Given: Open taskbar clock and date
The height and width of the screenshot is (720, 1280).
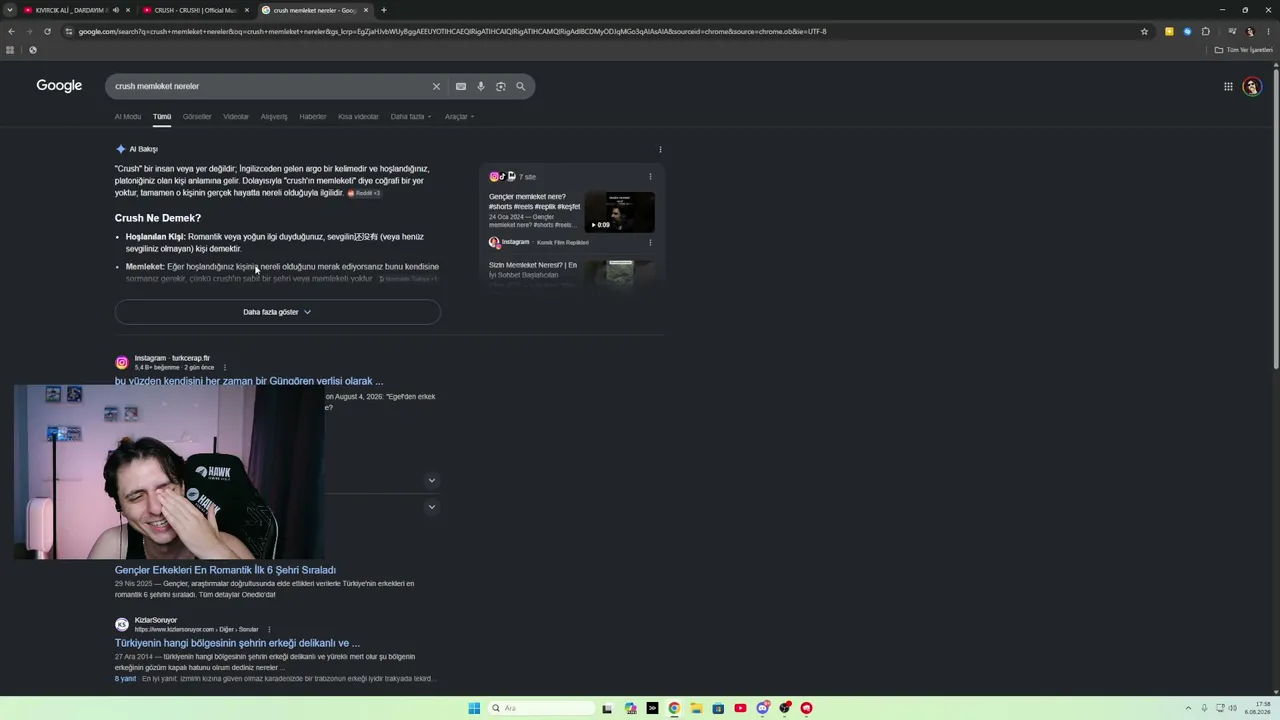Looking at the screenshot, I should pyautogui.click(x=1257, y=708).
